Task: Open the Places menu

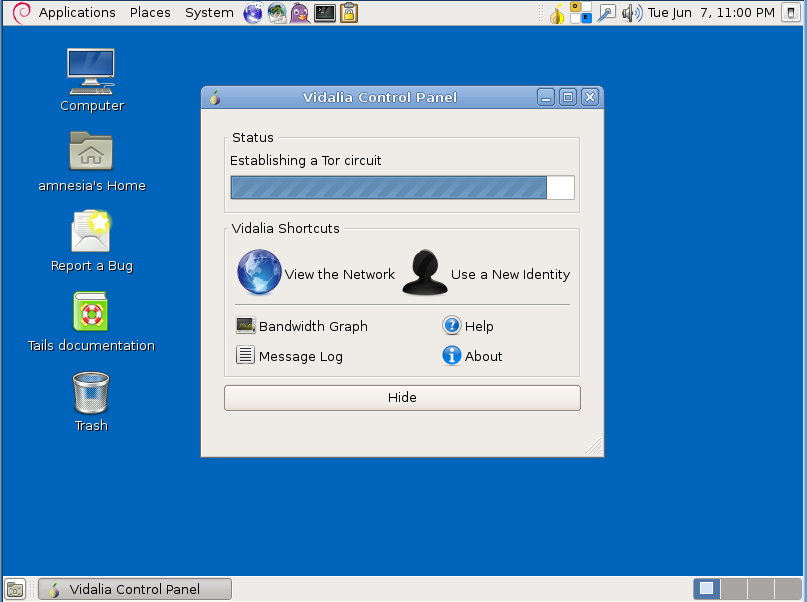Action: (150, 12)
